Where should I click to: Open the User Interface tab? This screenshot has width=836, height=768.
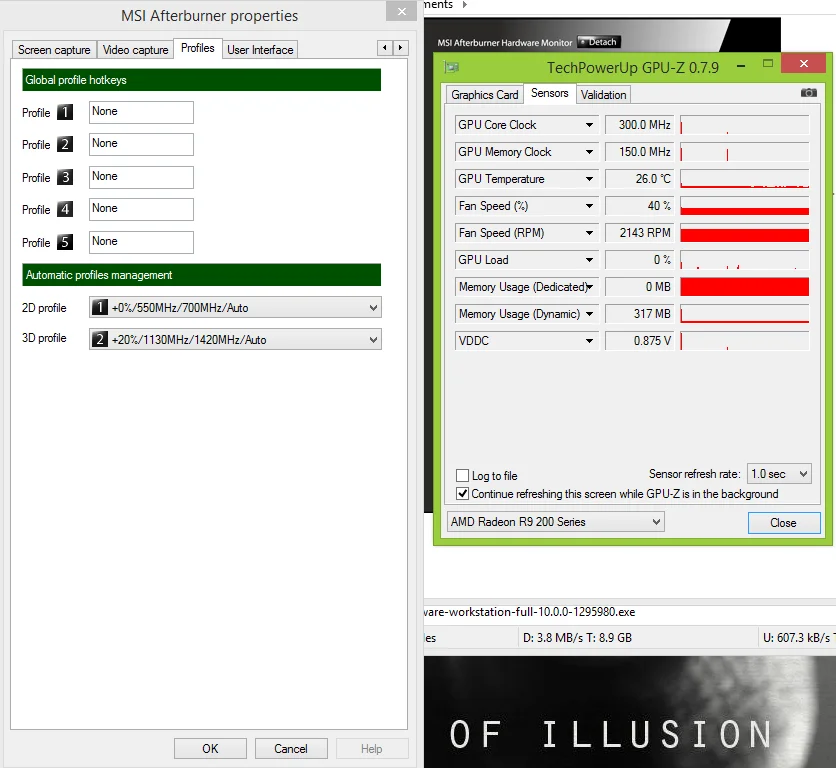pos(260,50)
